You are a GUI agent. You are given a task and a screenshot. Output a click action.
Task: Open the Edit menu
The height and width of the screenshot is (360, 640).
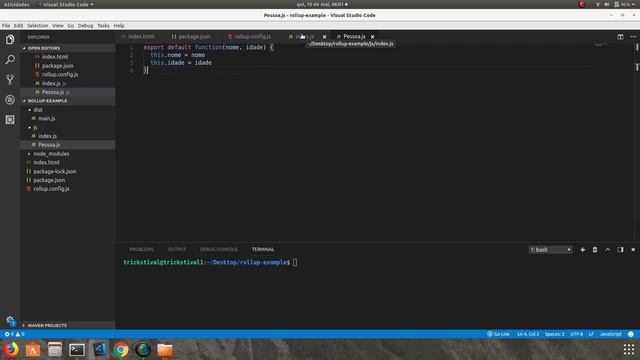click(18, 26)
